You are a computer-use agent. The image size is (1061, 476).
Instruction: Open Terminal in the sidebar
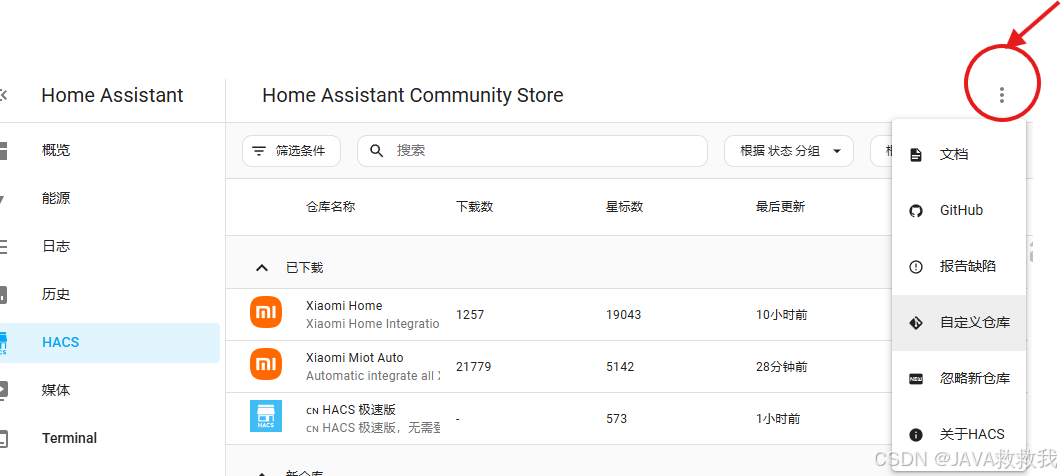[110, 439]
